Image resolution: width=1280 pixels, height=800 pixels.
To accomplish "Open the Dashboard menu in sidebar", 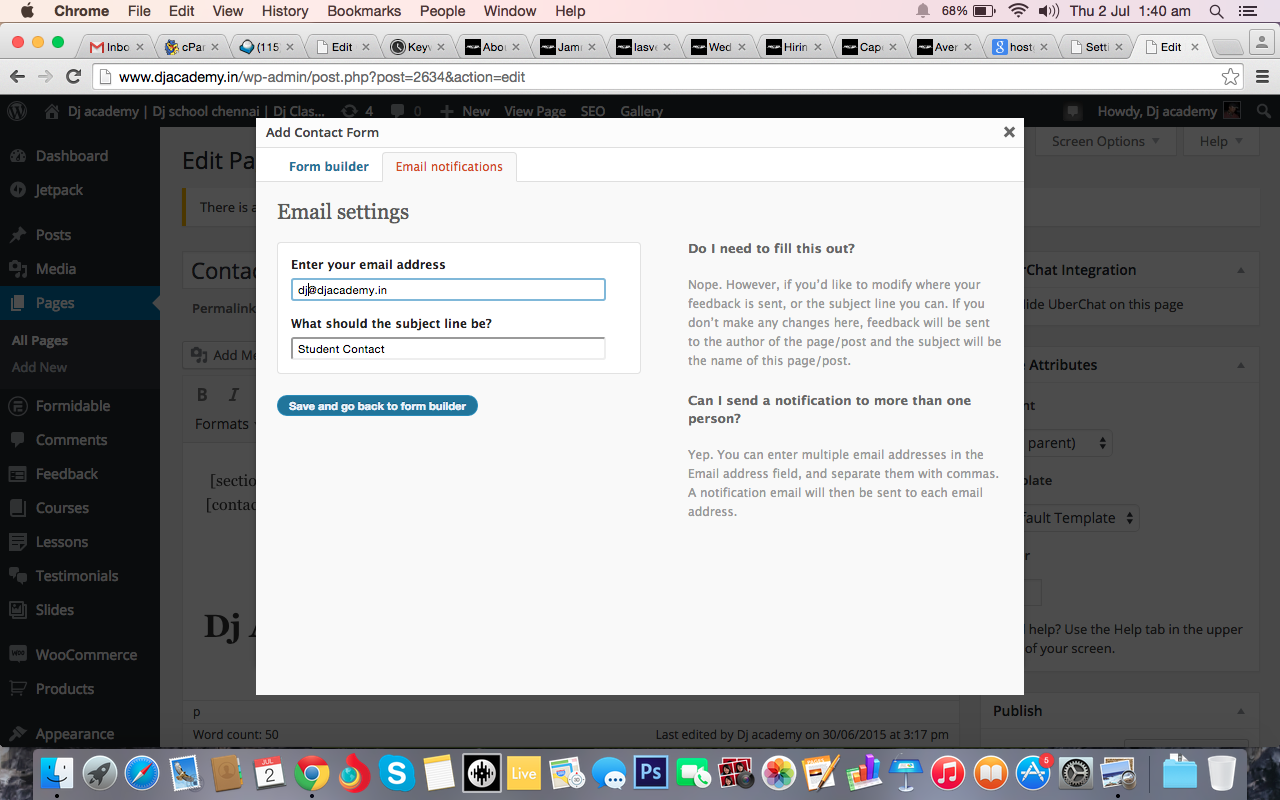I will 72,156.
